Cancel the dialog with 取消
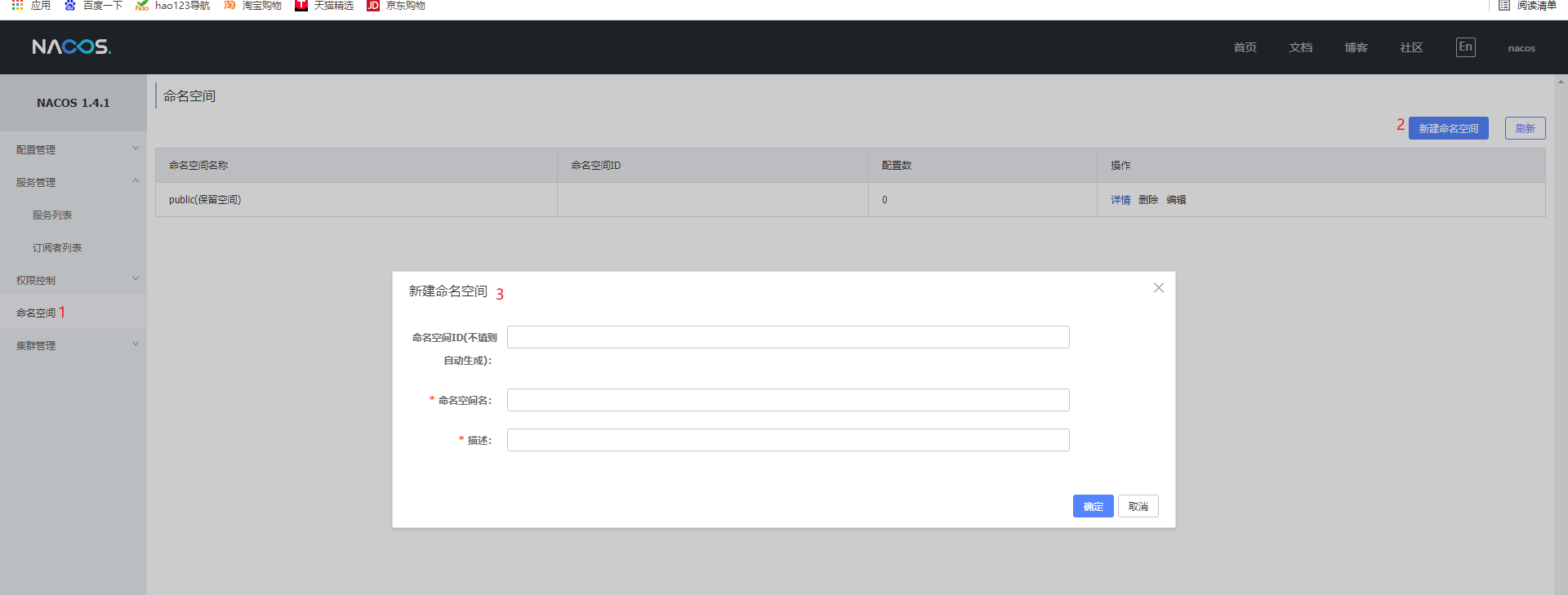 coord(1138,506)
